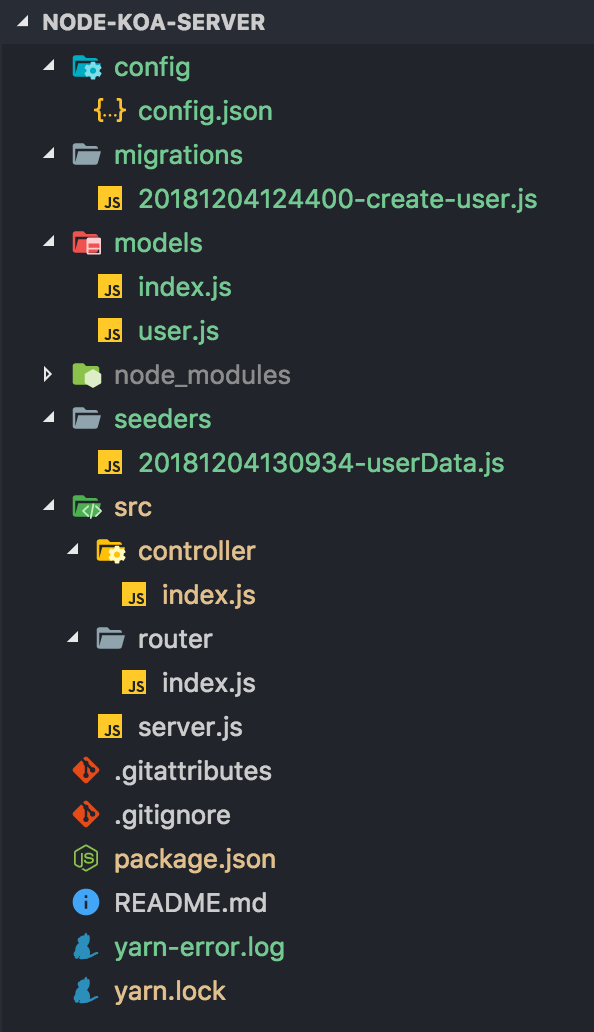Select the router folder label
594x1032 pixels.
click(175, 639)
